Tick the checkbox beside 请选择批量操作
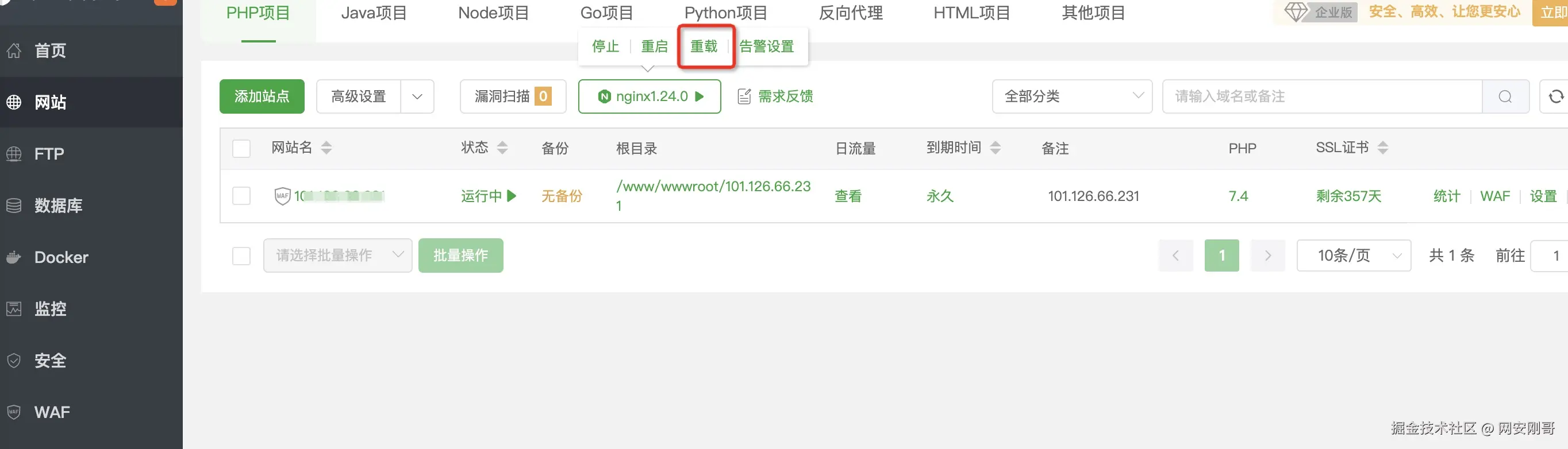Image resolution: width=1568 pixels, height=449 pixels. [241, 256]
